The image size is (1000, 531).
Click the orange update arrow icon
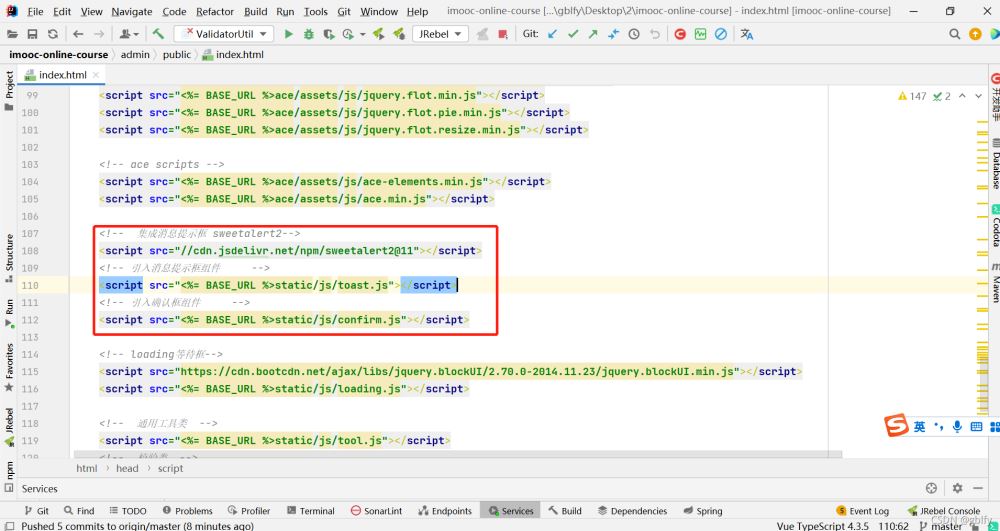(975, 34)
